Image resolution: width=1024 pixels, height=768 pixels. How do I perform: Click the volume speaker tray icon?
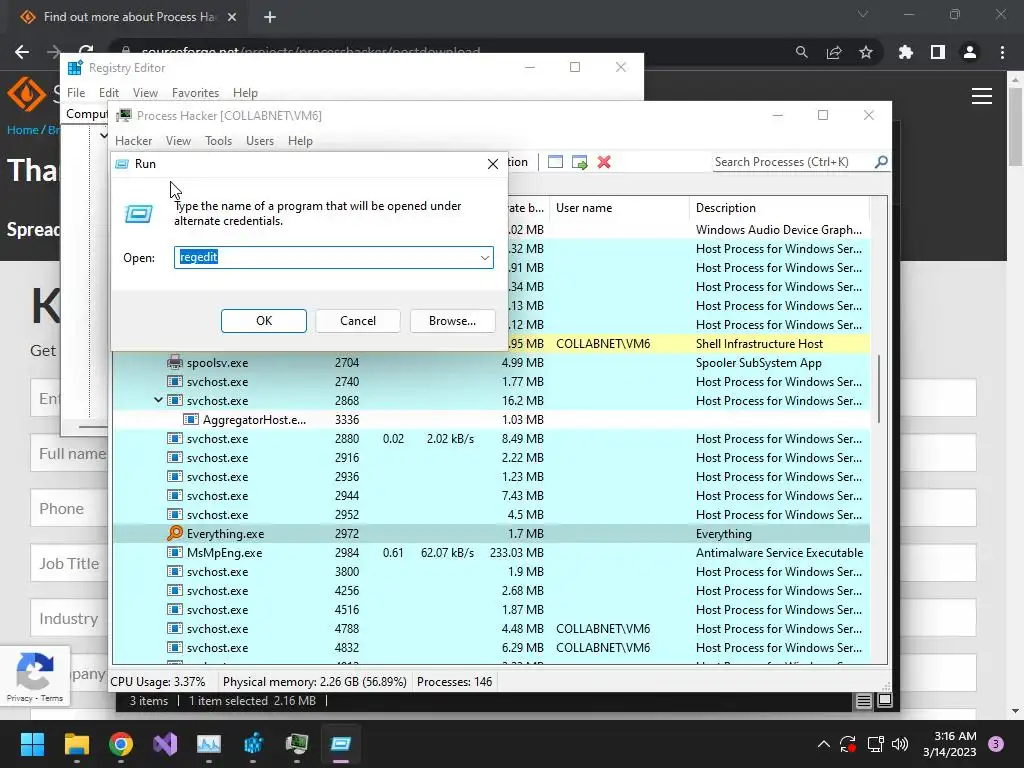(x=900, y=744)
